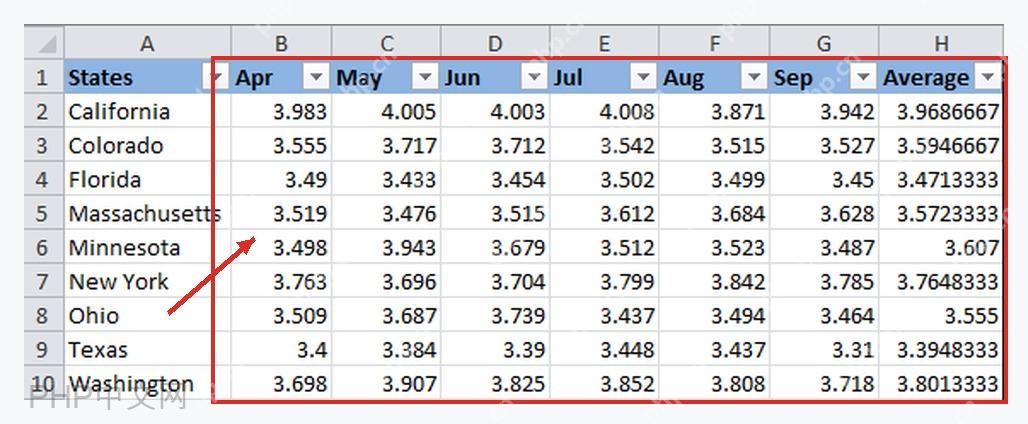Open the Sep column filter dropdown

click(863, 77)
